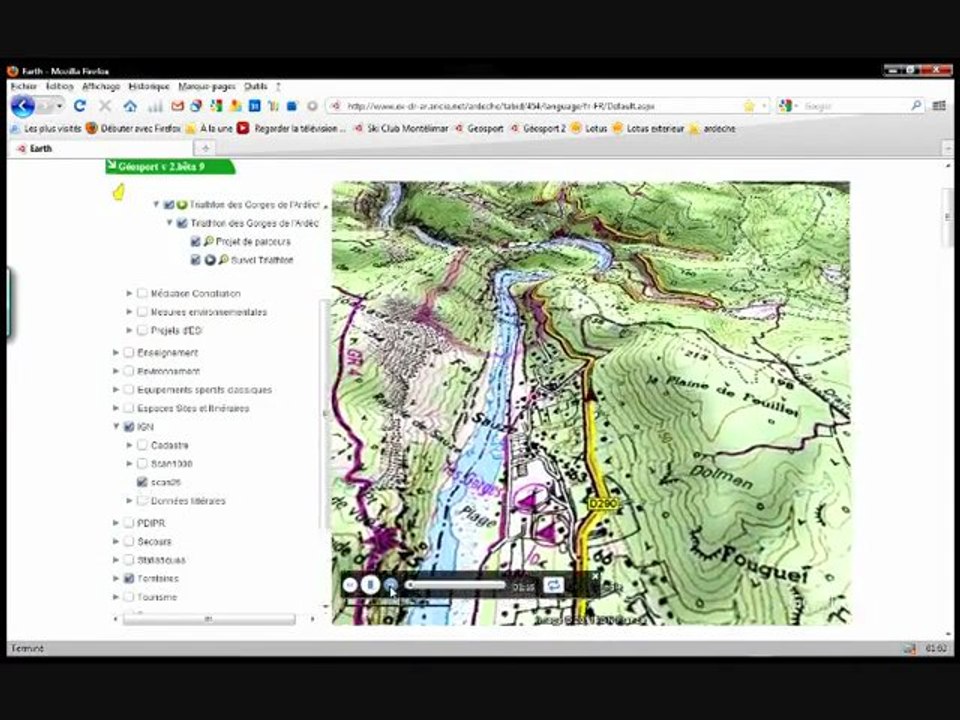Rewind the tour in the player

350,585
